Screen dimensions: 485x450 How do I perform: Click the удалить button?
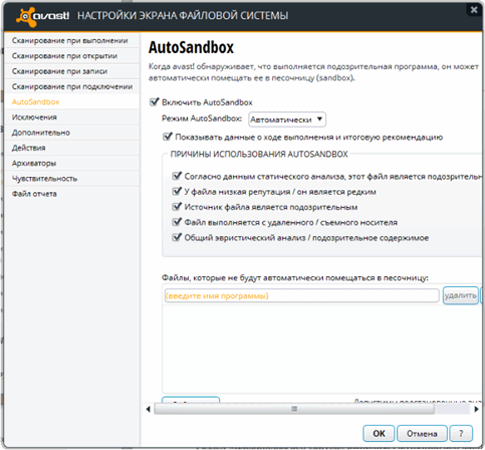pyautogui.click(x=461, y=295)
